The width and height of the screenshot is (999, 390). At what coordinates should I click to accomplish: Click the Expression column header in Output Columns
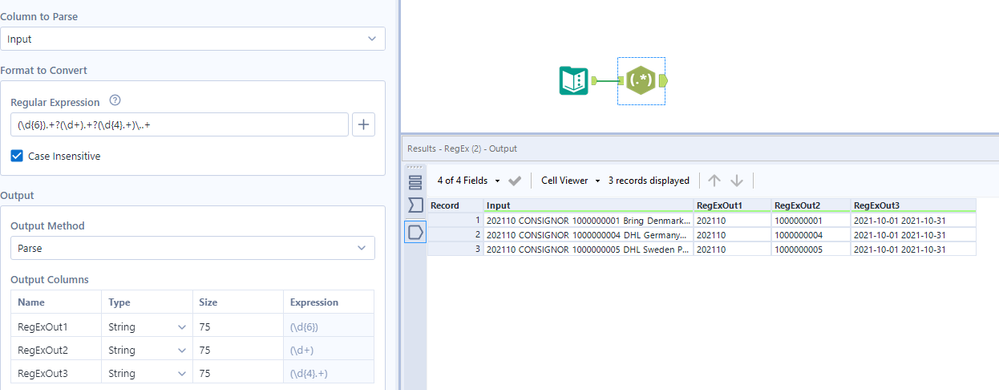[x=328, y=302]
